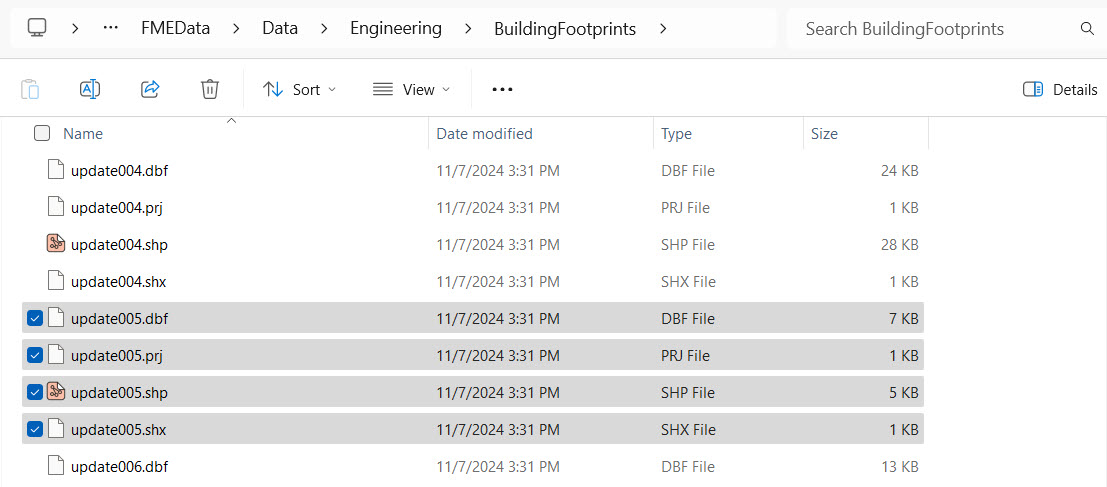Select the update004.shp file icon

tap(56, 244)
